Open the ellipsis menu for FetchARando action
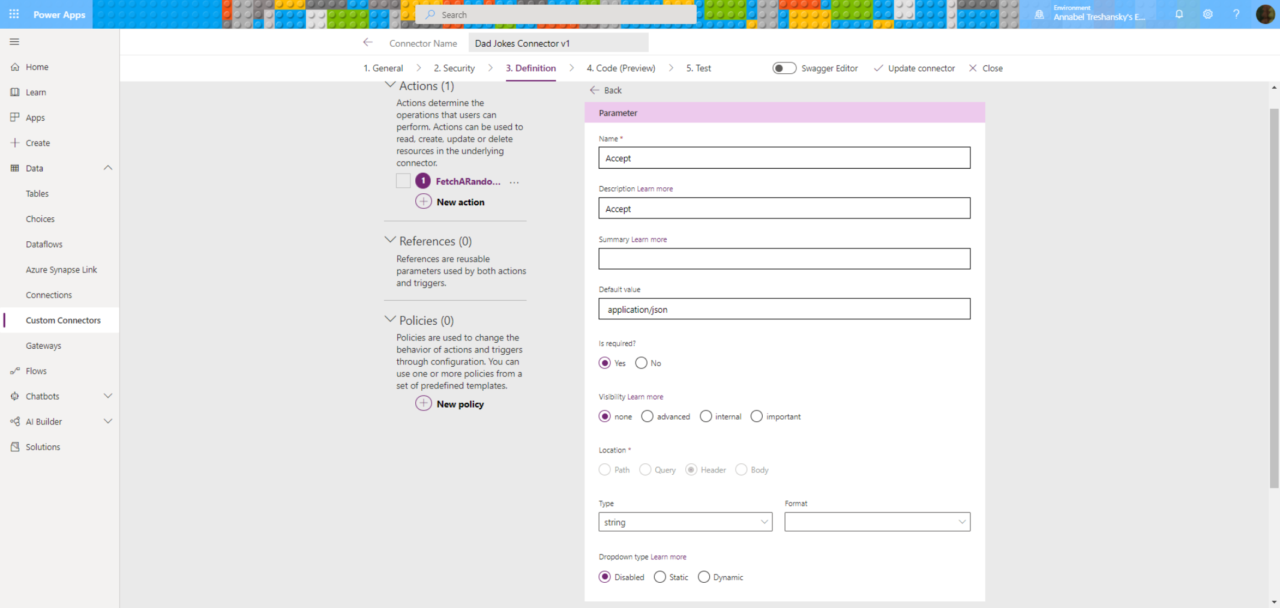1280x608 pixels. click(514, 182)
